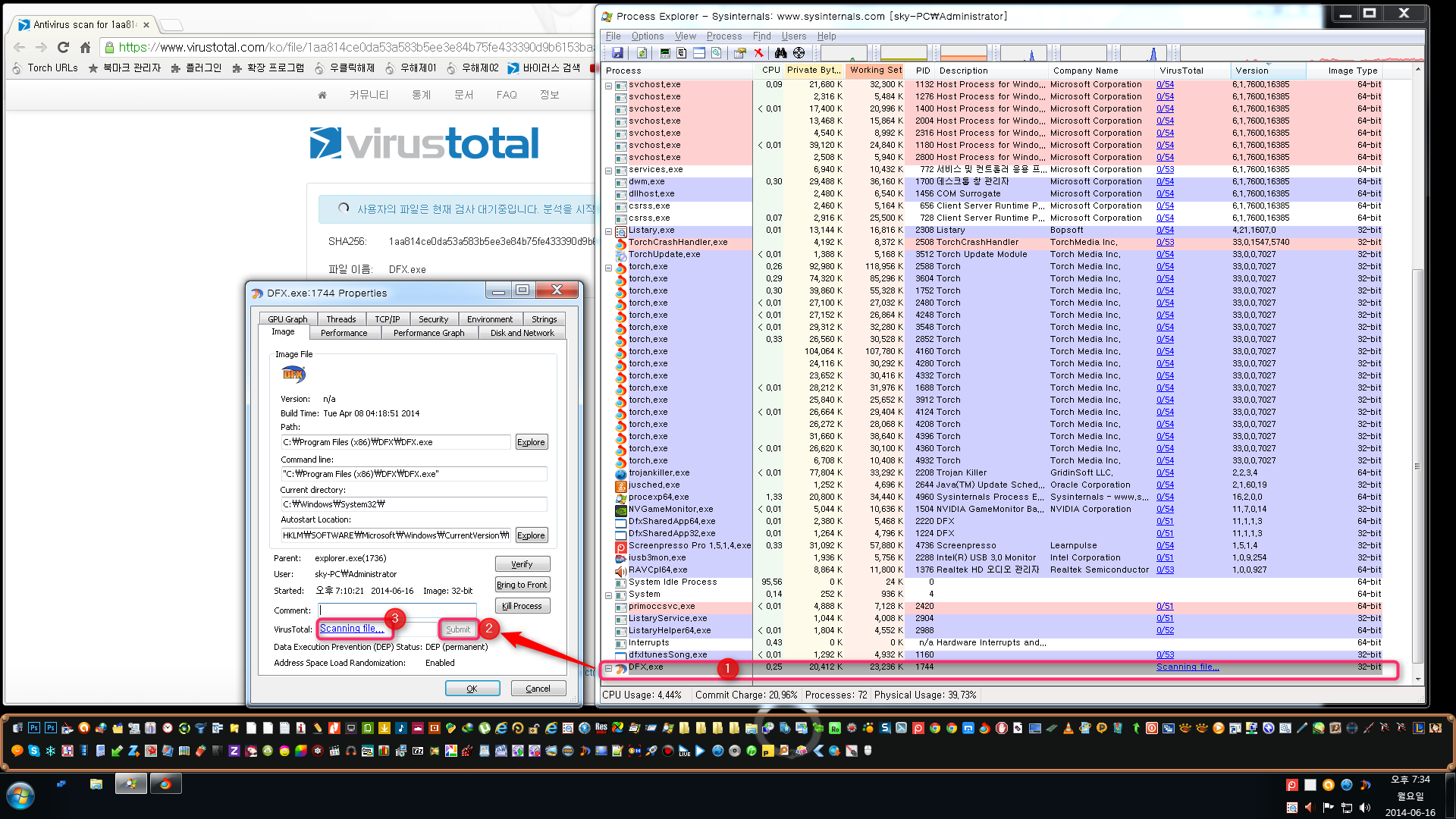Open the Options menu
Viewport: 1456px width, 819px height.
pyautogui.click(x=648, y=36)
